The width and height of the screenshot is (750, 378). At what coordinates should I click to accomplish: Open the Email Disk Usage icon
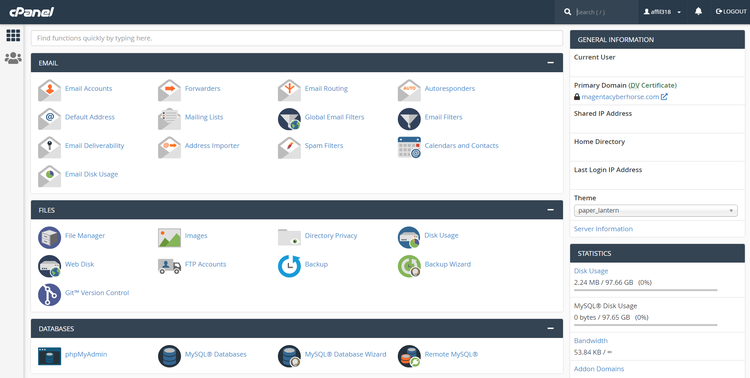[x=49, y=177]
